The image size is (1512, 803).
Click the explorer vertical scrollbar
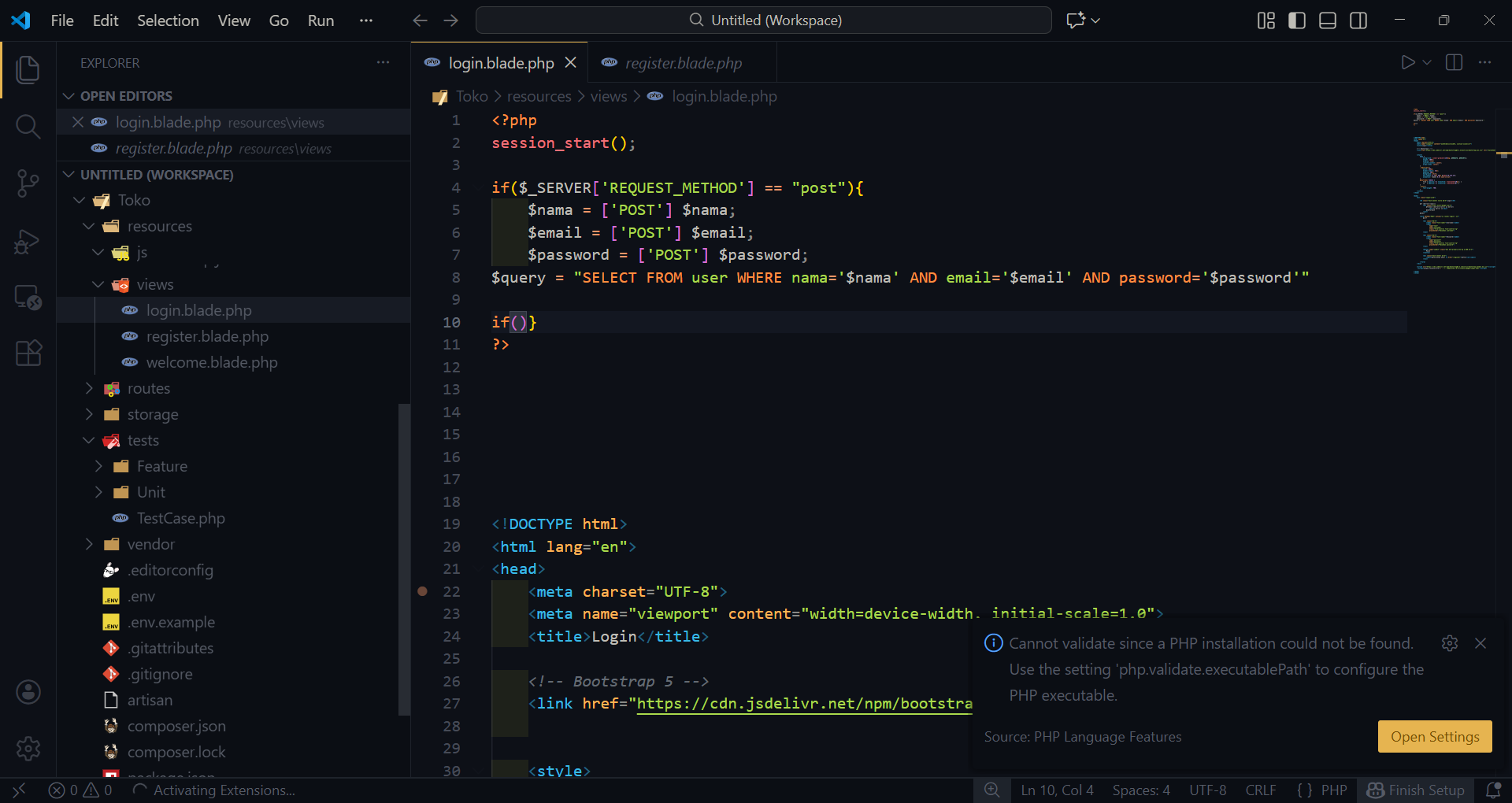[x=404, y=559]
